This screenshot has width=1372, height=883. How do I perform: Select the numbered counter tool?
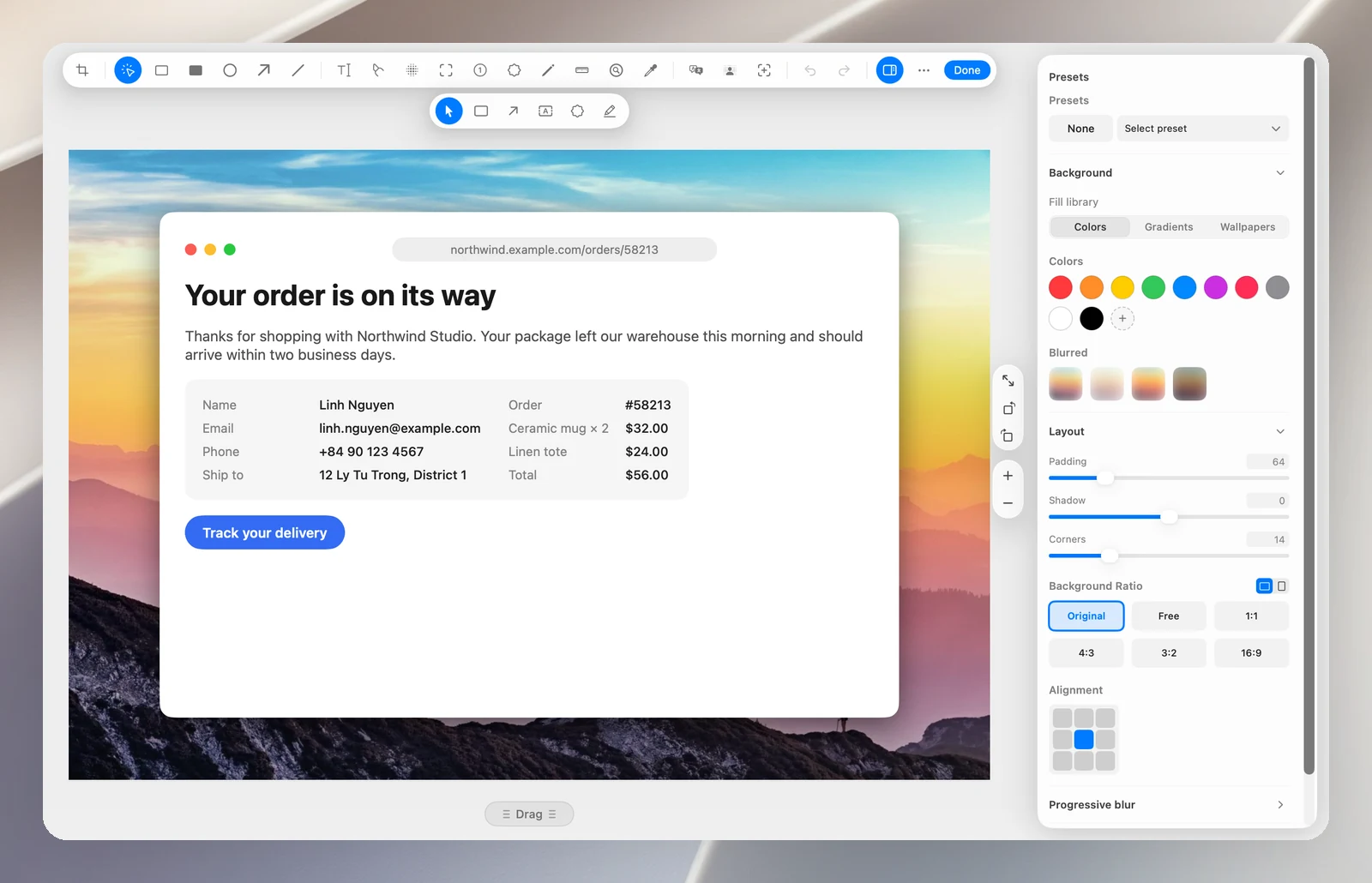coord(480,70)
